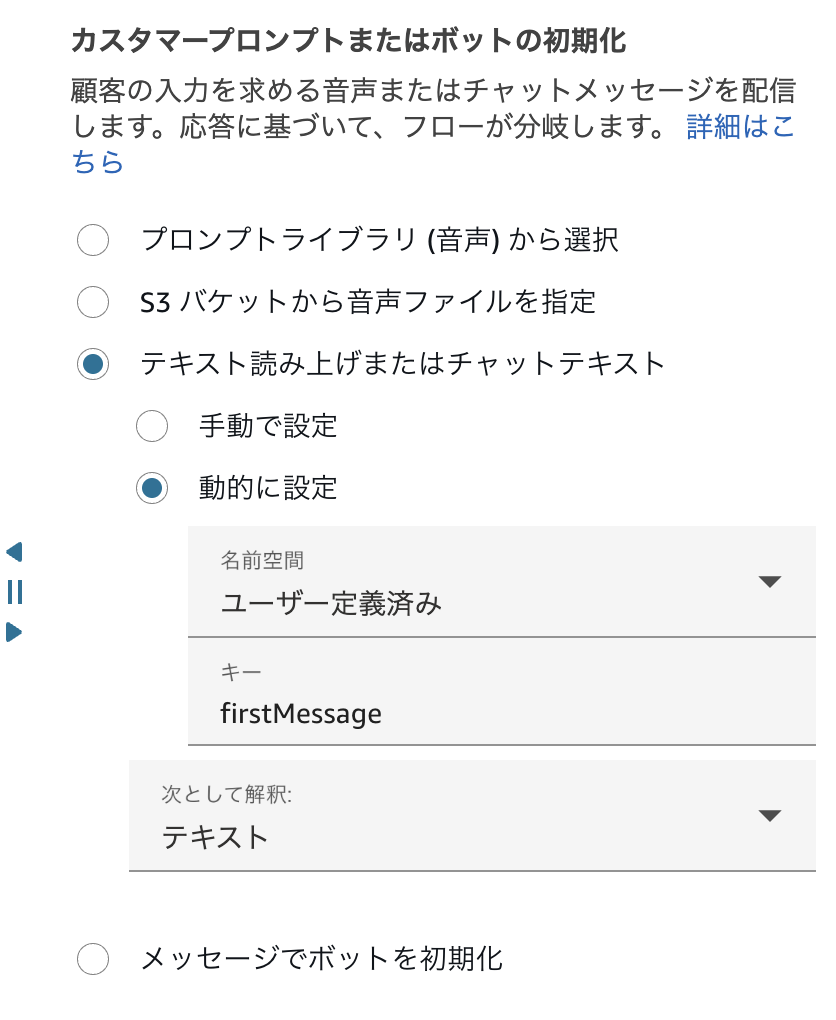
Task: Select S3 バケットから音声ファイルを指定 radio option
Action: (x=93, y=301)
